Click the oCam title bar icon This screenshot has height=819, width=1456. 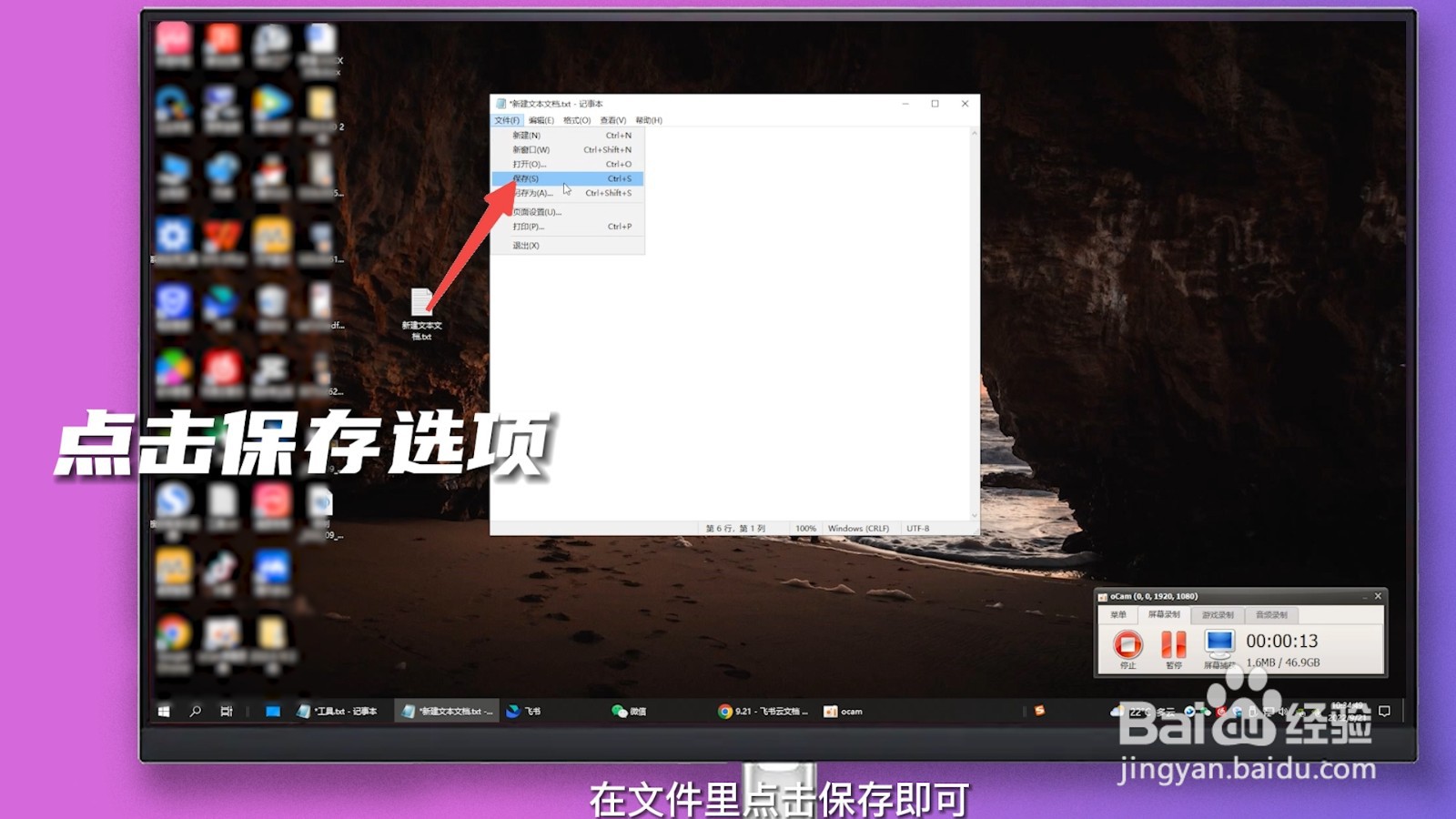(x=1103, y=597)
